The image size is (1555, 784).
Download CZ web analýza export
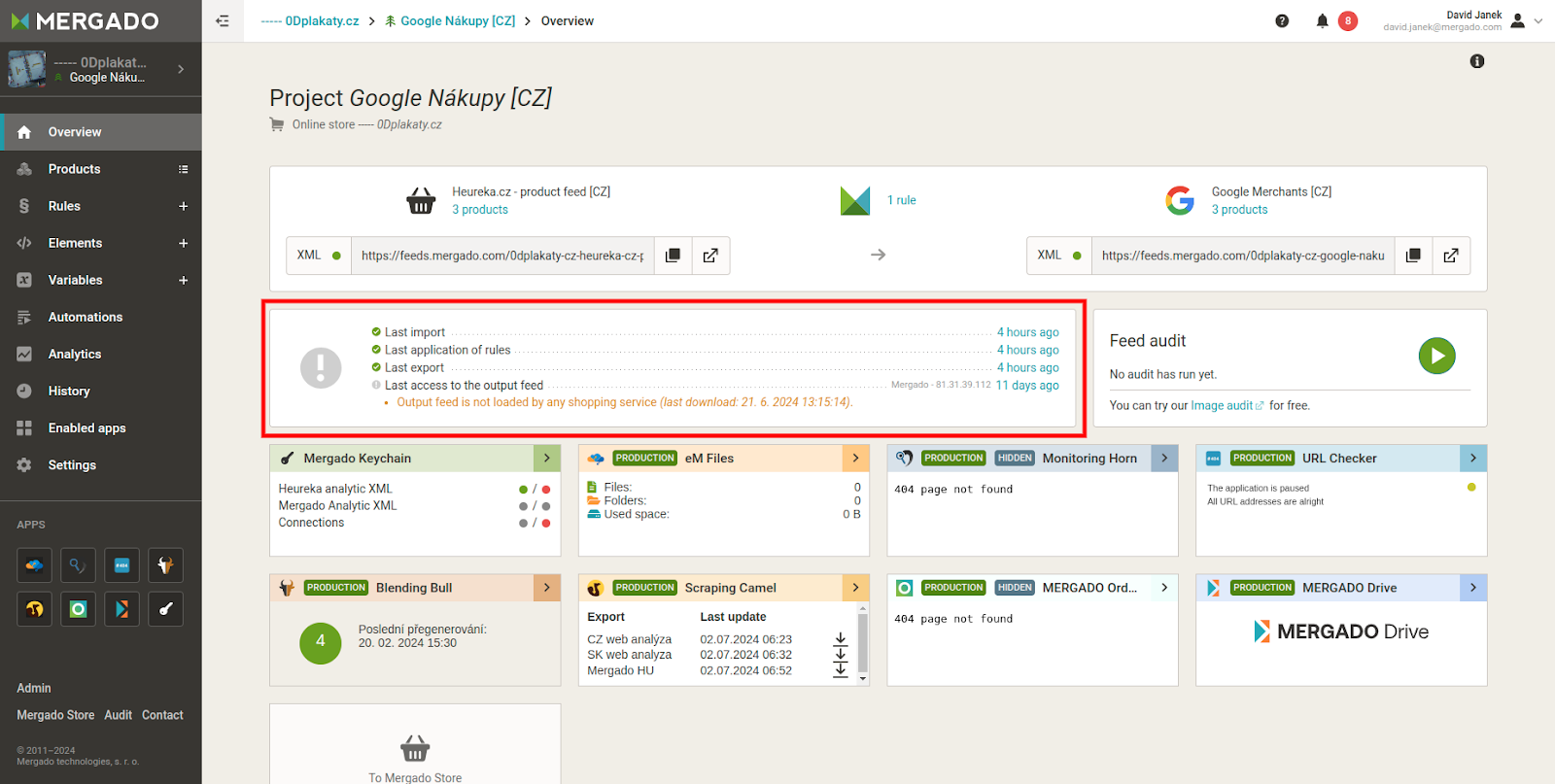[x=841, y=639]
